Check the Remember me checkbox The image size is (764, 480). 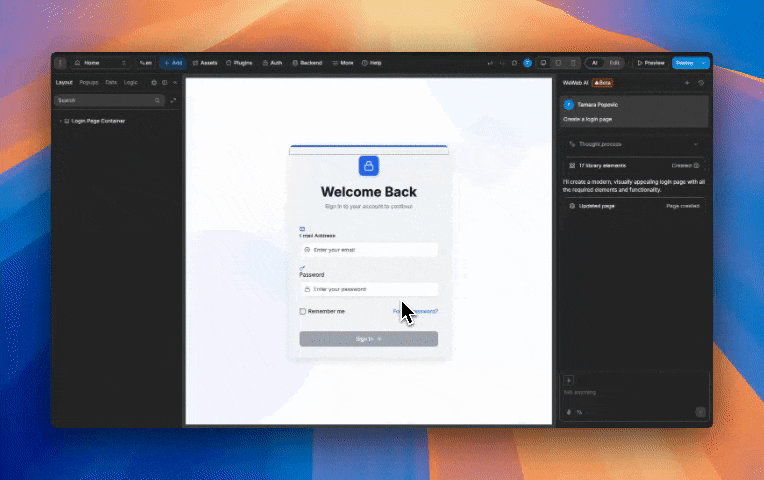[303, 311]
